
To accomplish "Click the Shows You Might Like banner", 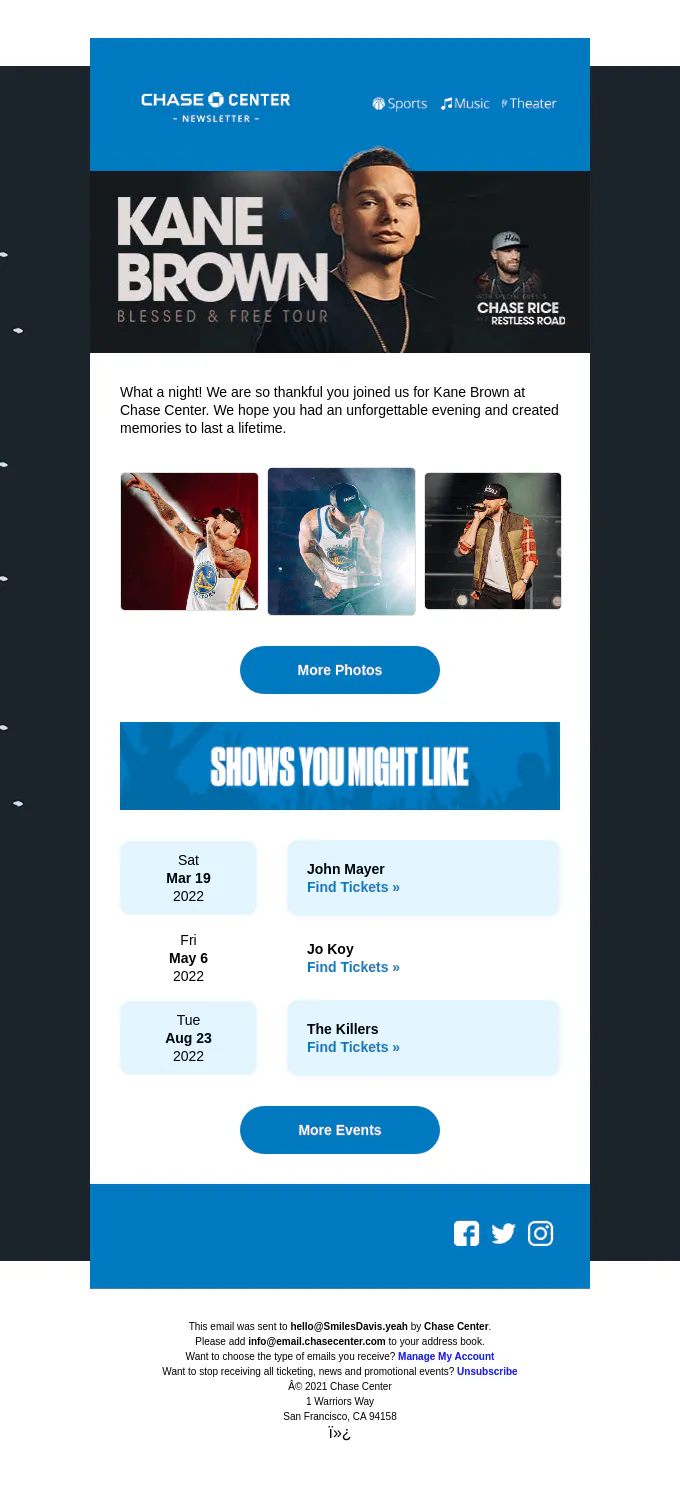I will click(x=340, y=766).
